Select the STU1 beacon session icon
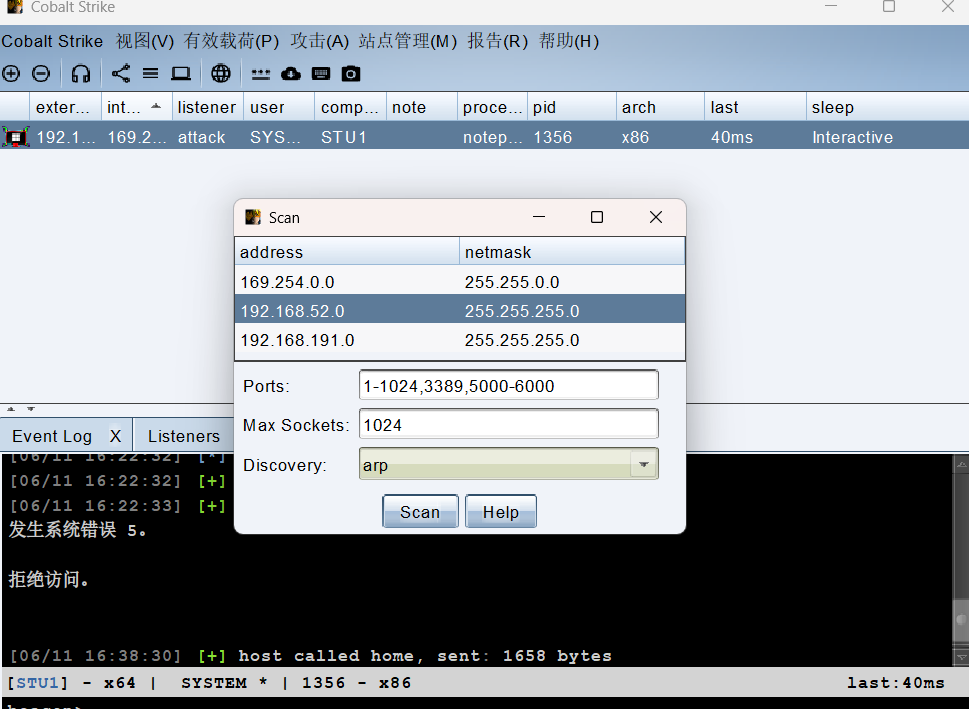This screenshot has height=709, width=969. click(15, 136)
